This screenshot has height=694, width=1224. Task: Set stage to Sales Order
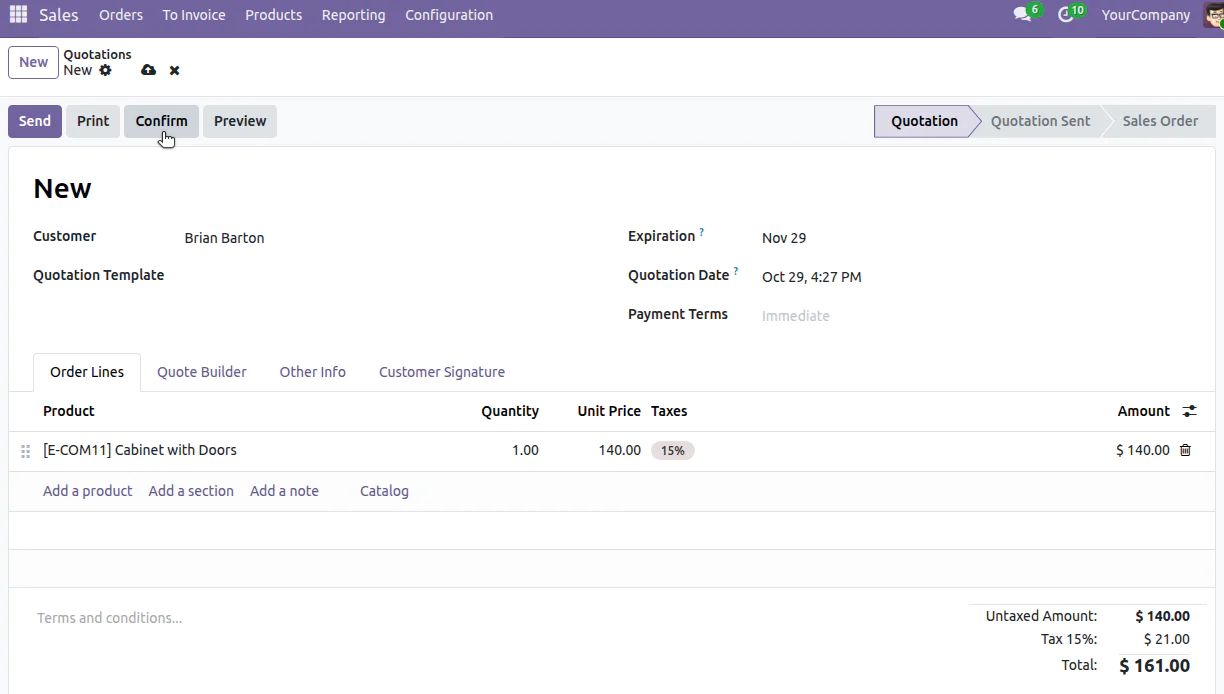click(1158, 120)
